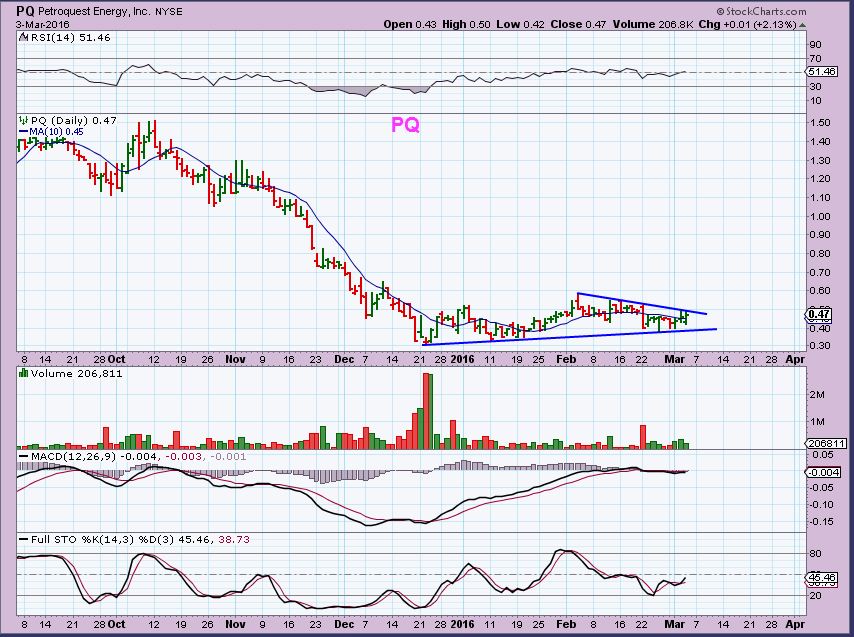Click the pink PQ annotation text
854x637 pixels.
coord(404,125)
